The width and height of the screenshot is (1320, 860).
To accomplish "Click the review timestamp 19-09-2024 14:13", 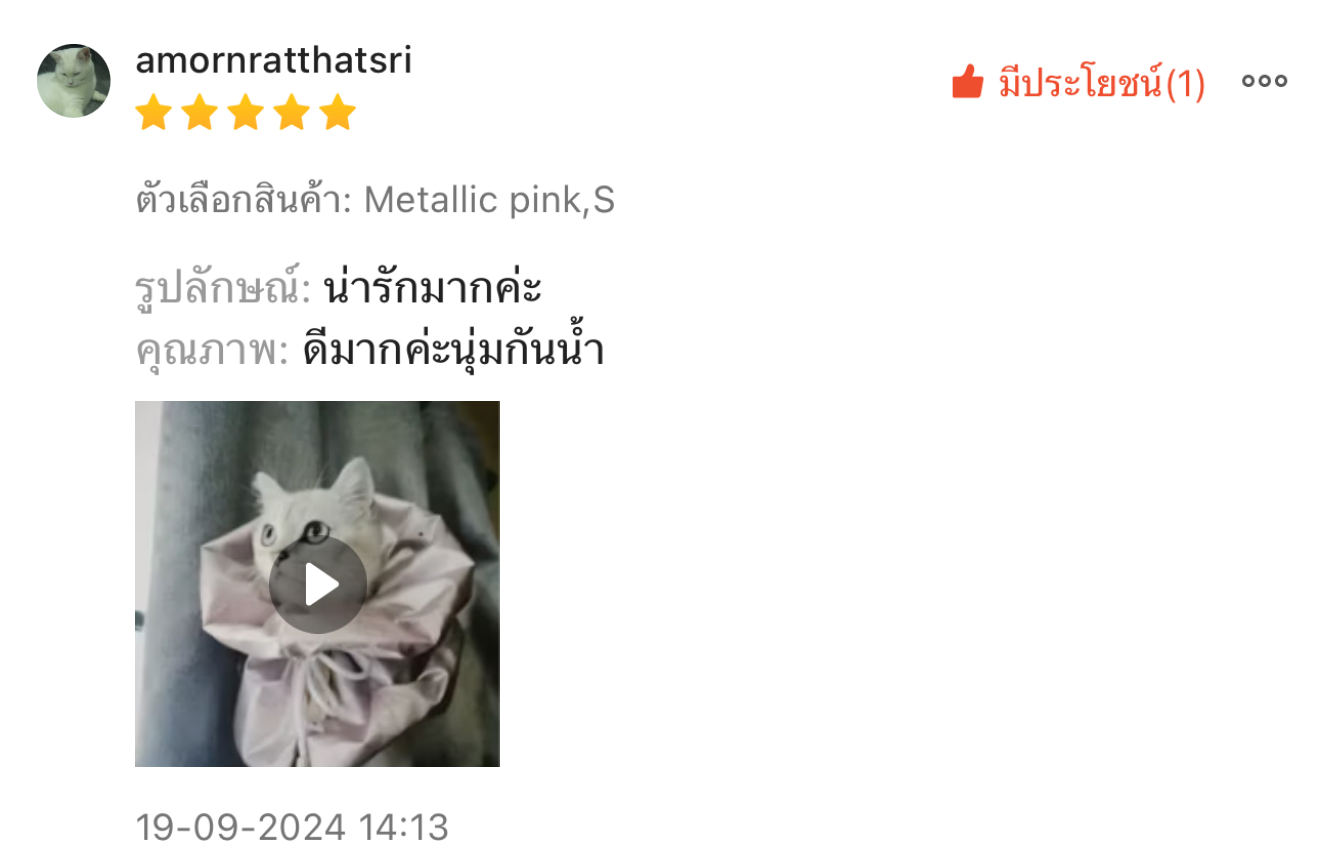I will (x=292, y=827).
